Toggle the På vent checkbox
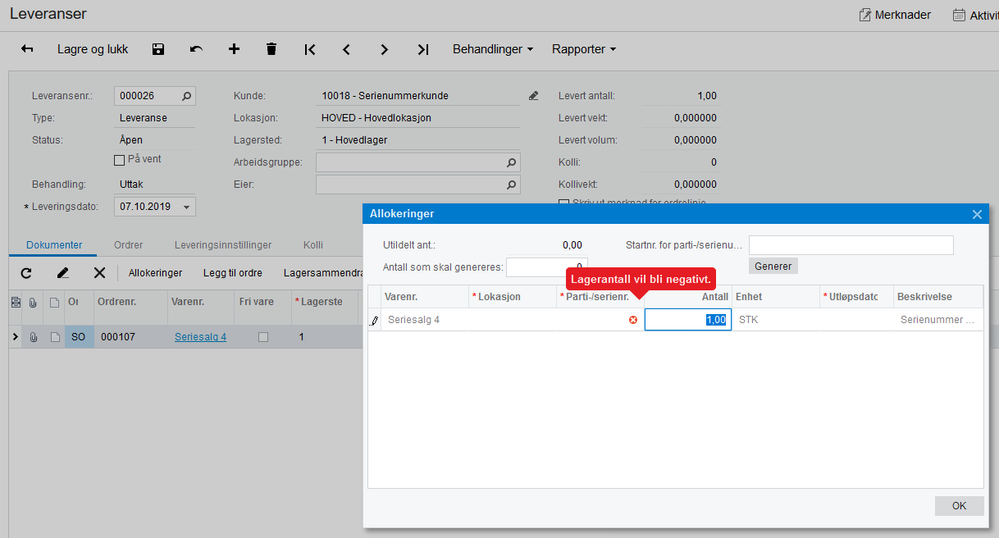The height and width of the screenshot is (538, 999). pos(119,160)
